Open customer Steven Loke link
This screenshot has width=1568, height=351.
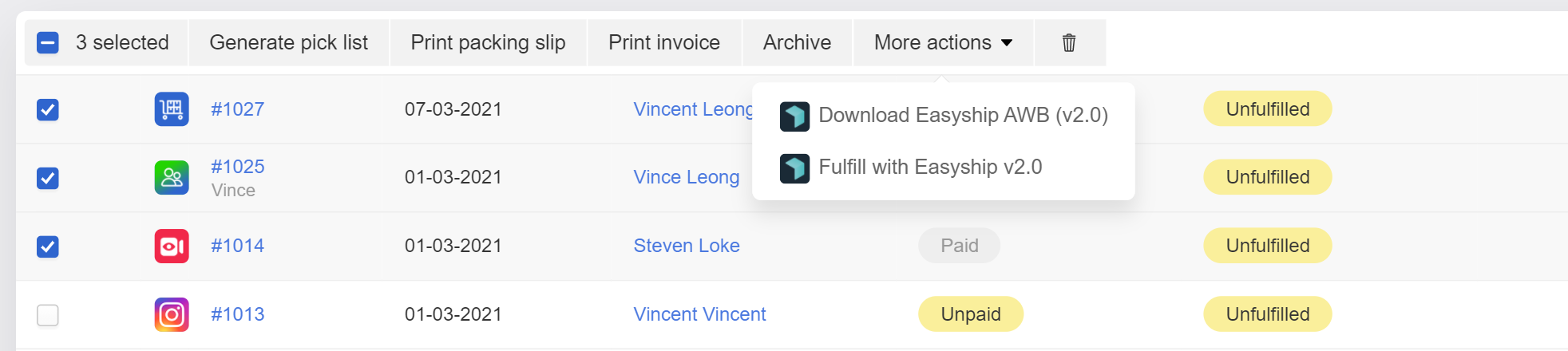pyautogui.click(x=687, y=246)
